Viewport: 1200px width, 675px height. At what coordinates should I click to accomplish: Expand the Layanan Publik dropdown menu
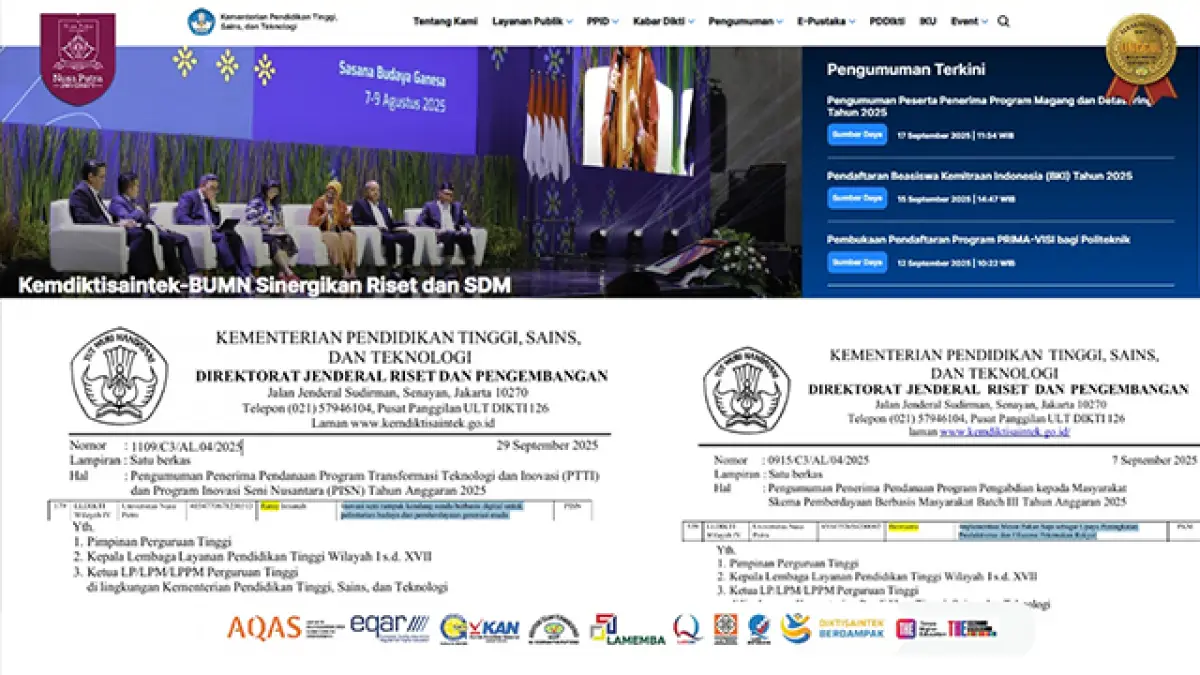pos(532,21)
